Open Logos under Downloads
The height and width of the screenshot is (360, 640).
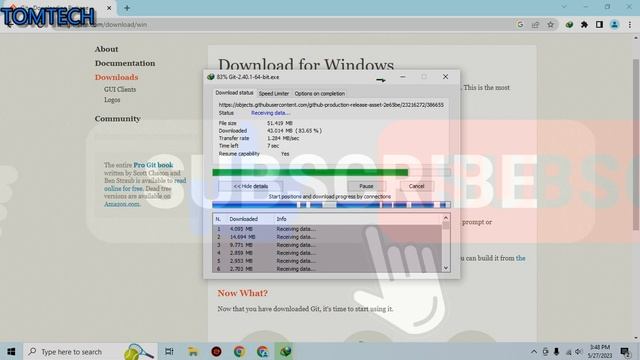112,100
